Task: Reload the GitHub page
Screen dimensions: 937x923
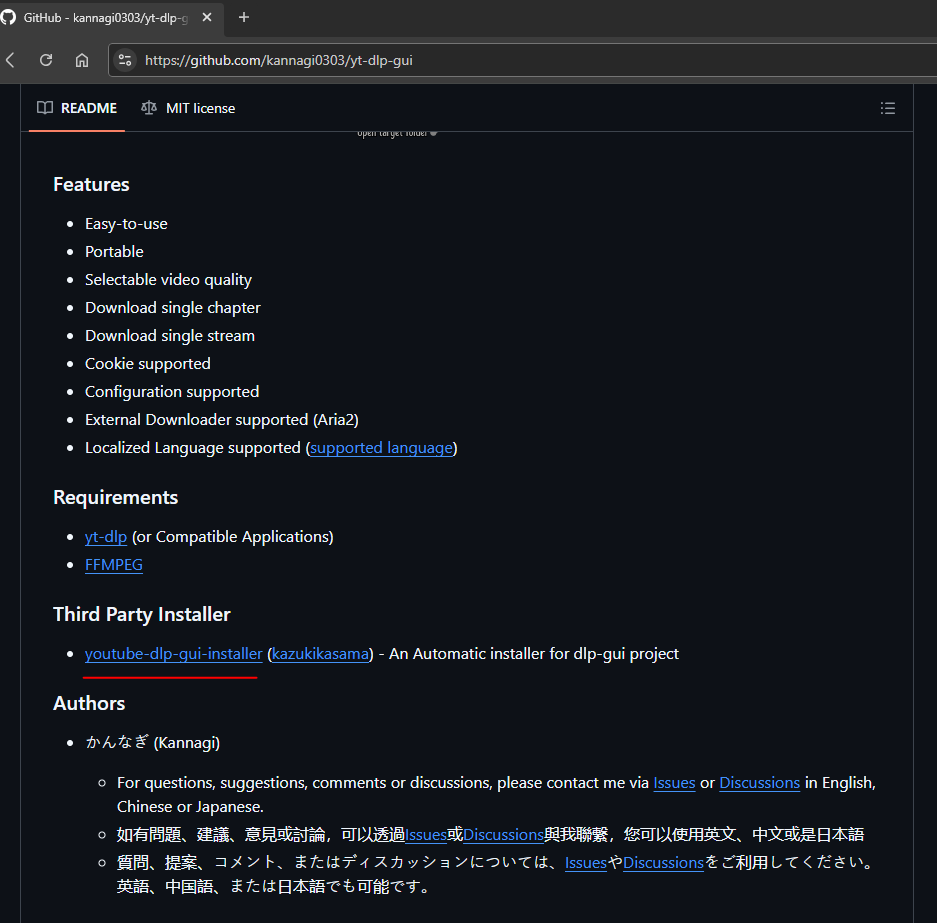Action: point(46,60)
